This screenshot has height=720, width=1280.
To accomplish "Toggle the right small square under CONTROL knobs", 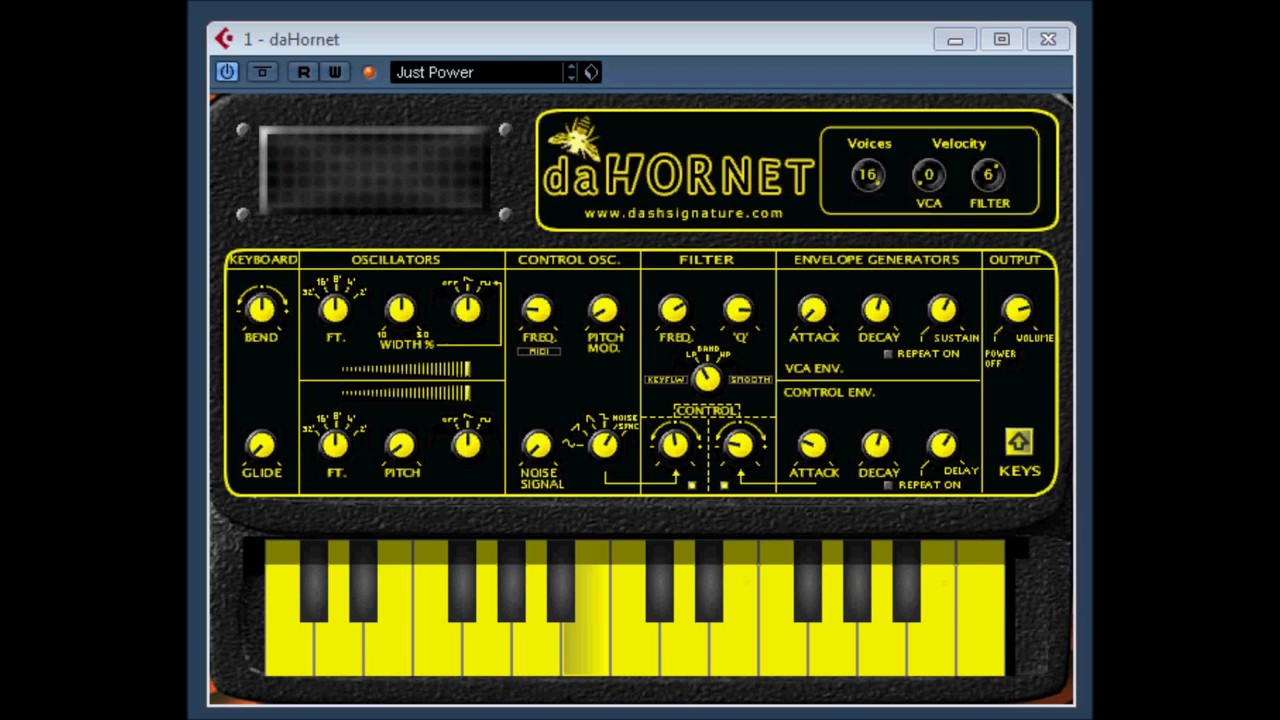I will (x=724, y=485).
